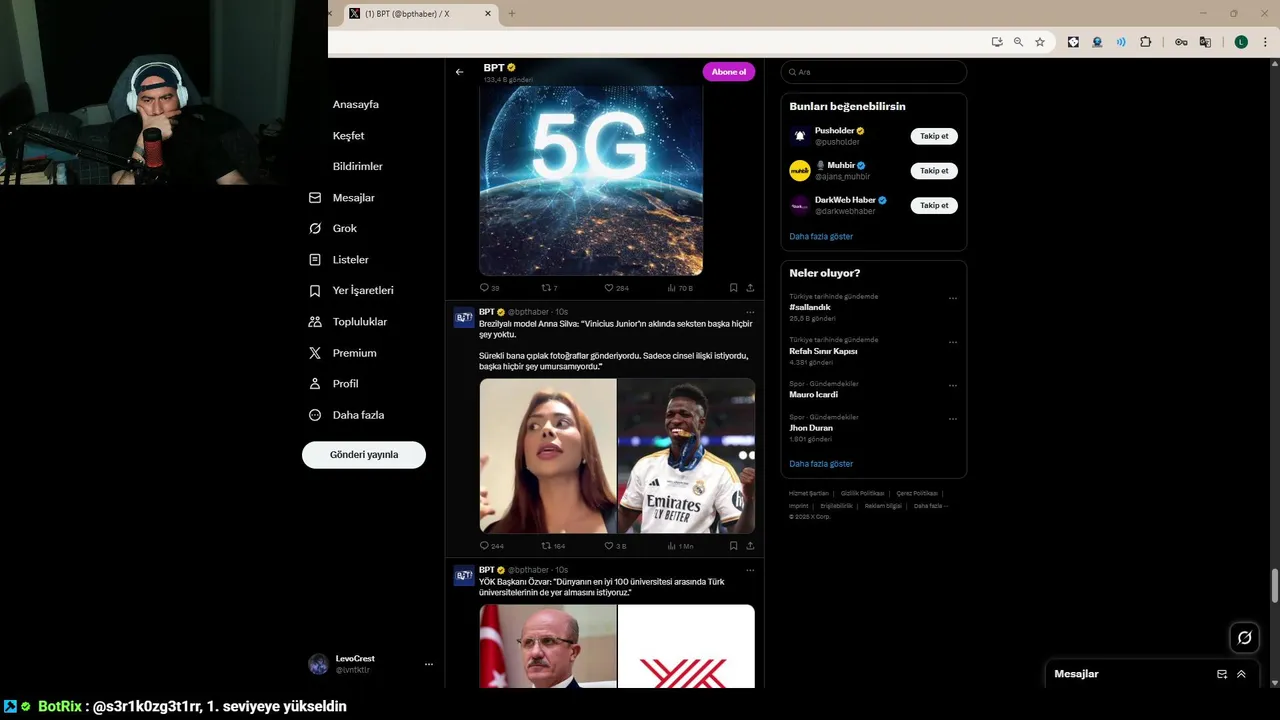
Task: Compose new message in Mesajlar drawer
Action: pos(1222,674)
